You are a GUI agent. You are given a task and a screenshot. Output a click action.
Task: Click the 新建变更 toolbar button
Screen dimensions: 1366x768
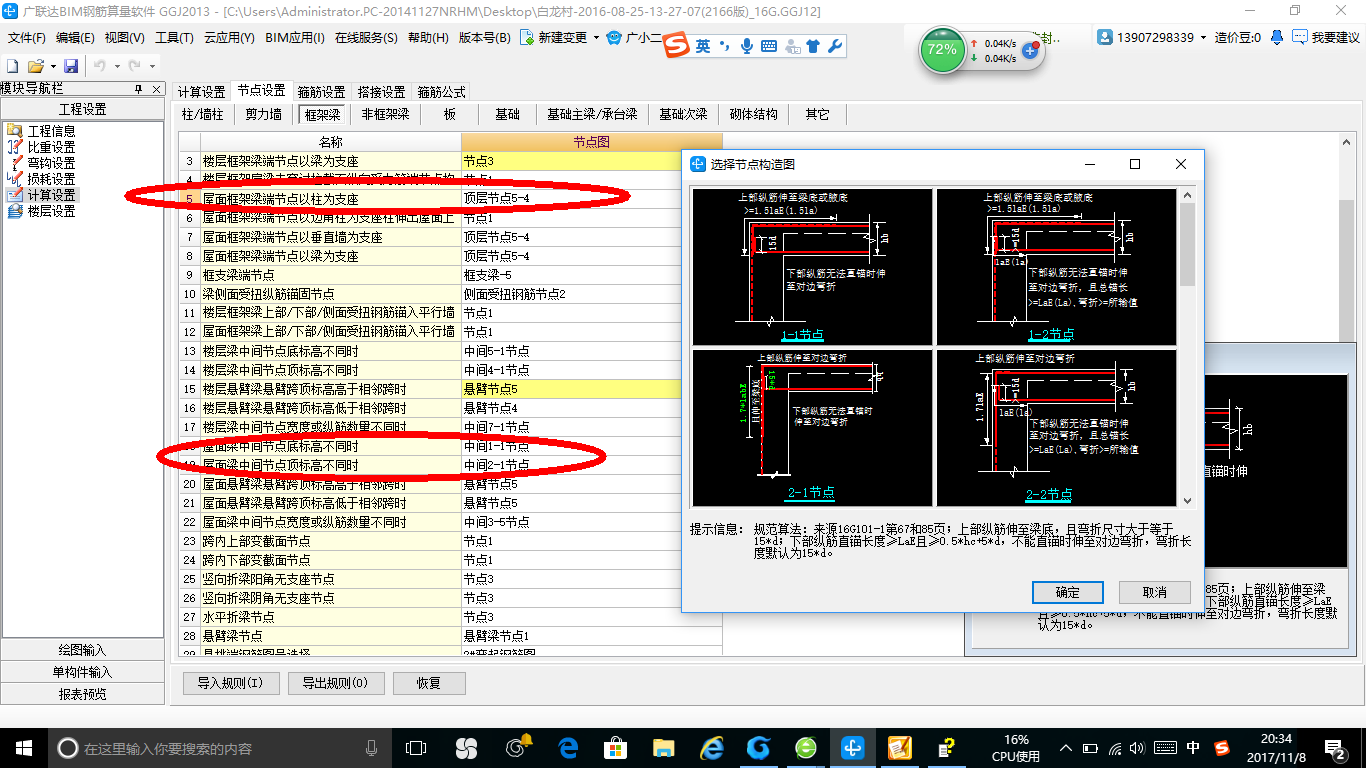coord(553,38)
